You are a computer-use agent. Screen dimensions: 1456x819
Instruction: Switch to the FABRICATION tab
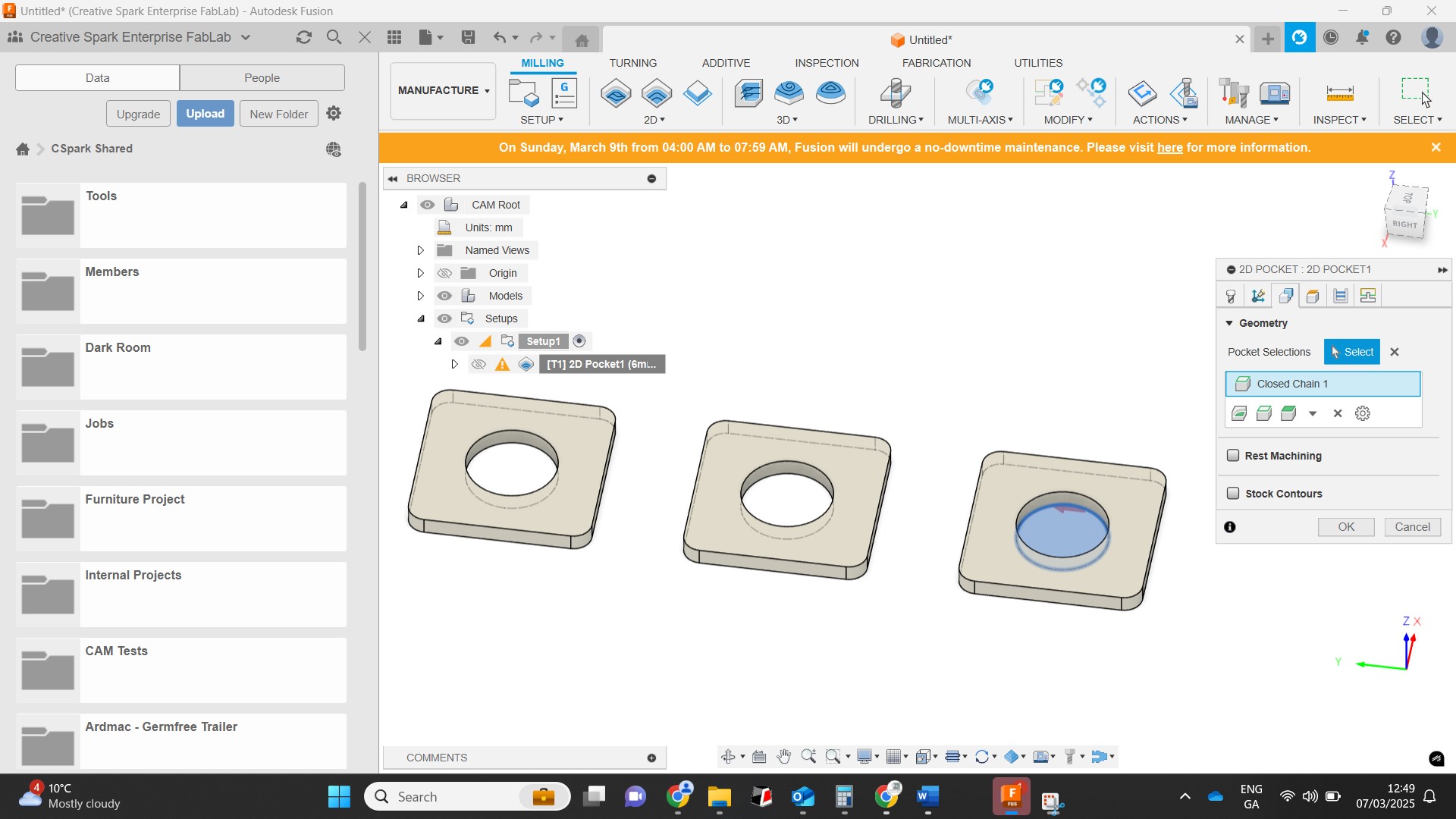coord(937,63)
